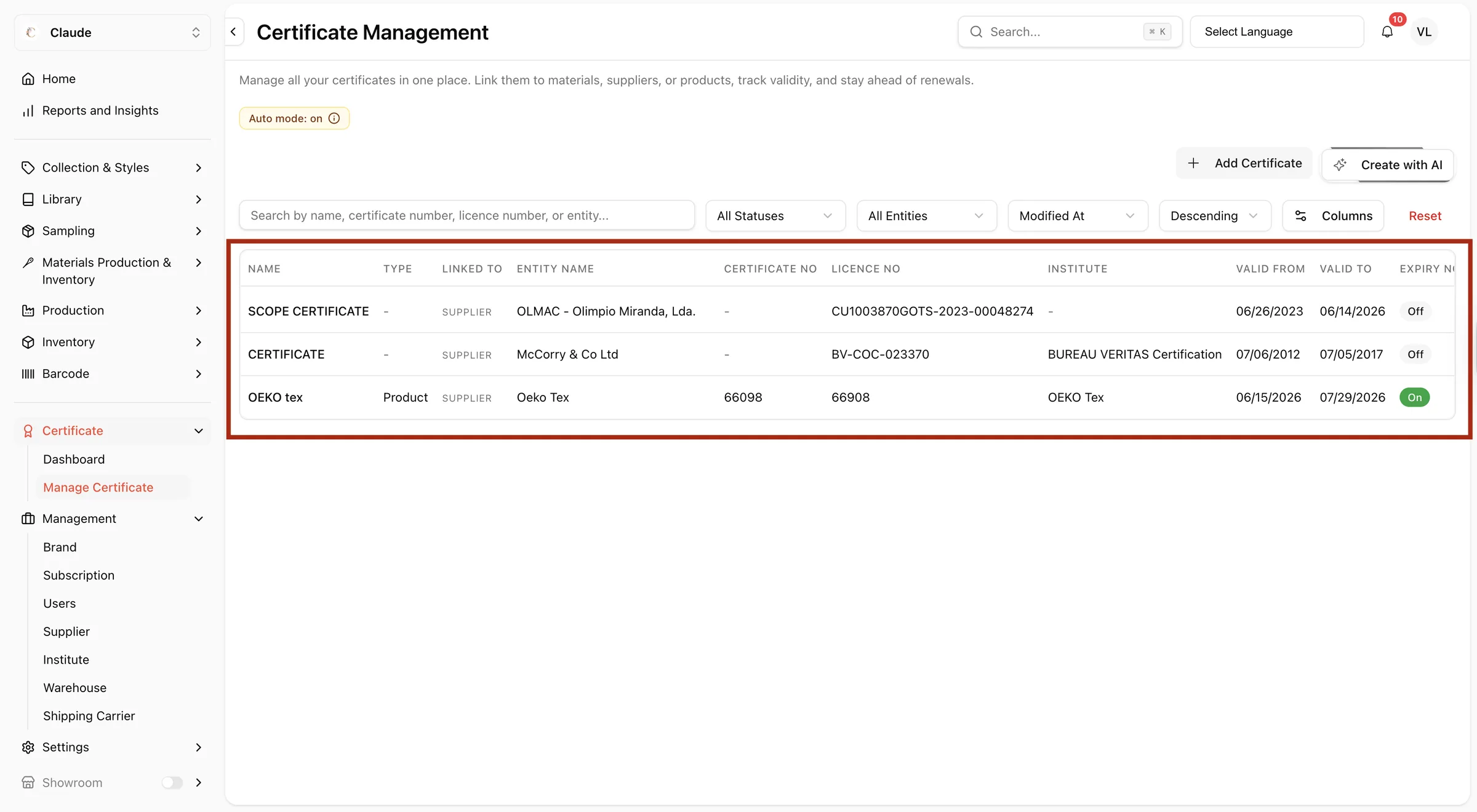Toggle expiry notification Off for SCOPE CERTIFICATE
1477x812 pixels.
coord(1415,311)
